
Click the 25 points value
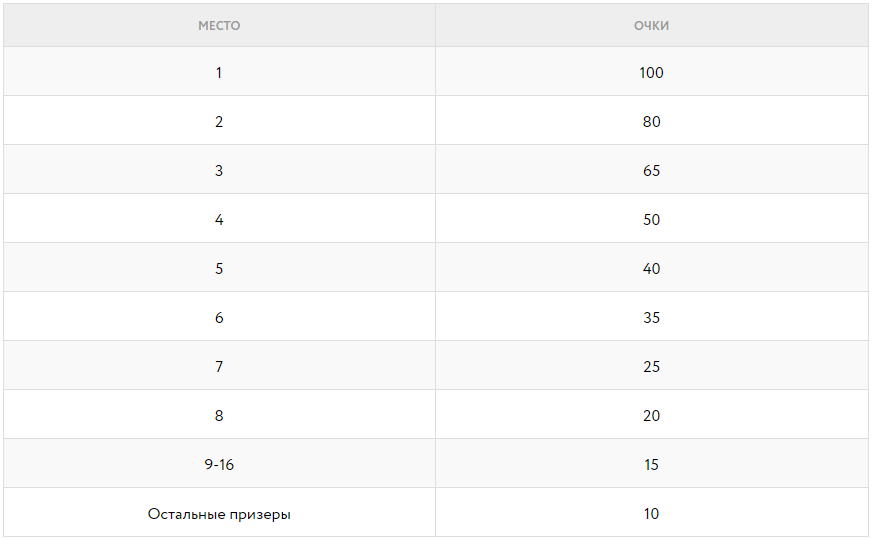point(651,367)
